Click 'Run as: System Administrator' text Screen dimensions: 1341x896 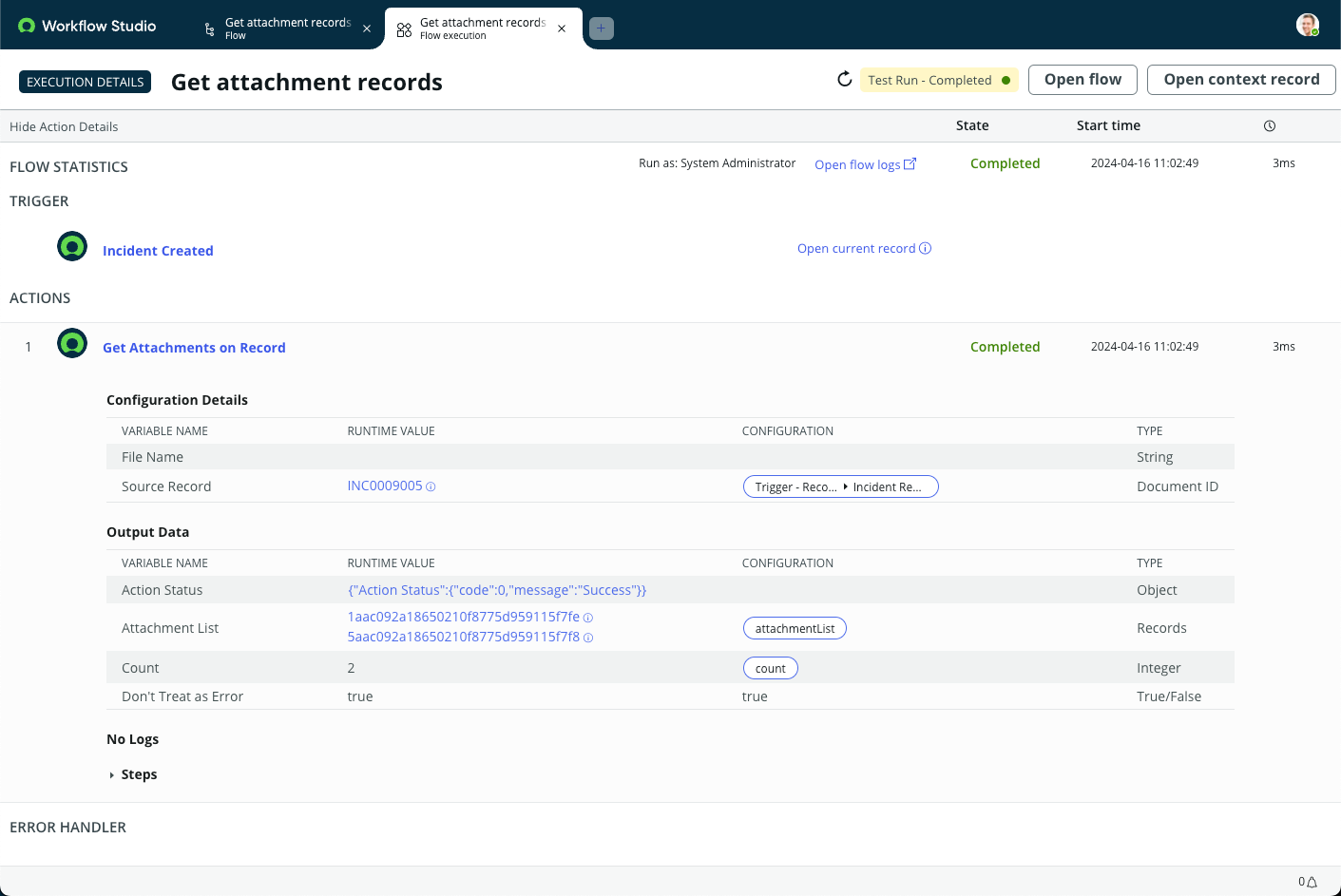pyautogui.click(x=717, y=163)
